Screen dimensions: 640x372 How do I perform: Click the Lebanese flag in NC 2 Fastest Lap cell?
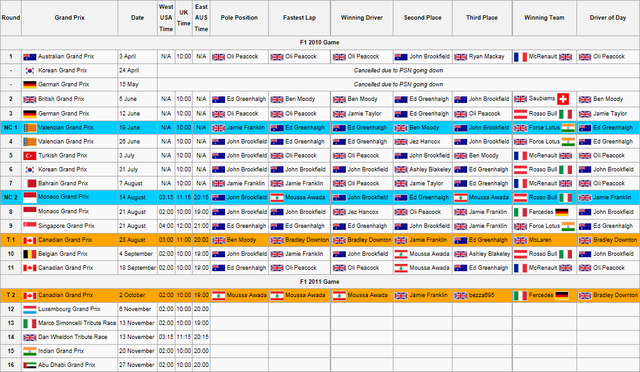(277, 198)
